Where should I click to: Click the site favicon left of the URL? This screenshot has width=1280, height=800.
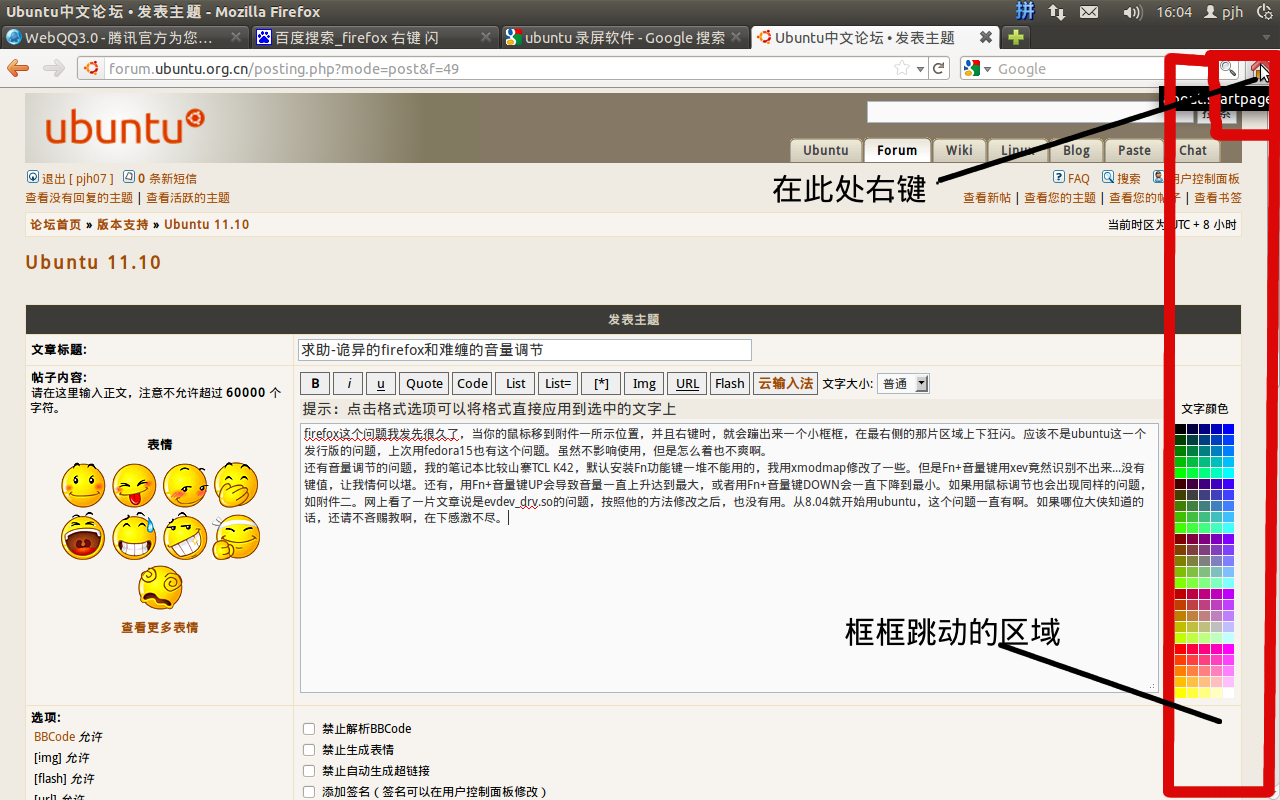(92, 68)
